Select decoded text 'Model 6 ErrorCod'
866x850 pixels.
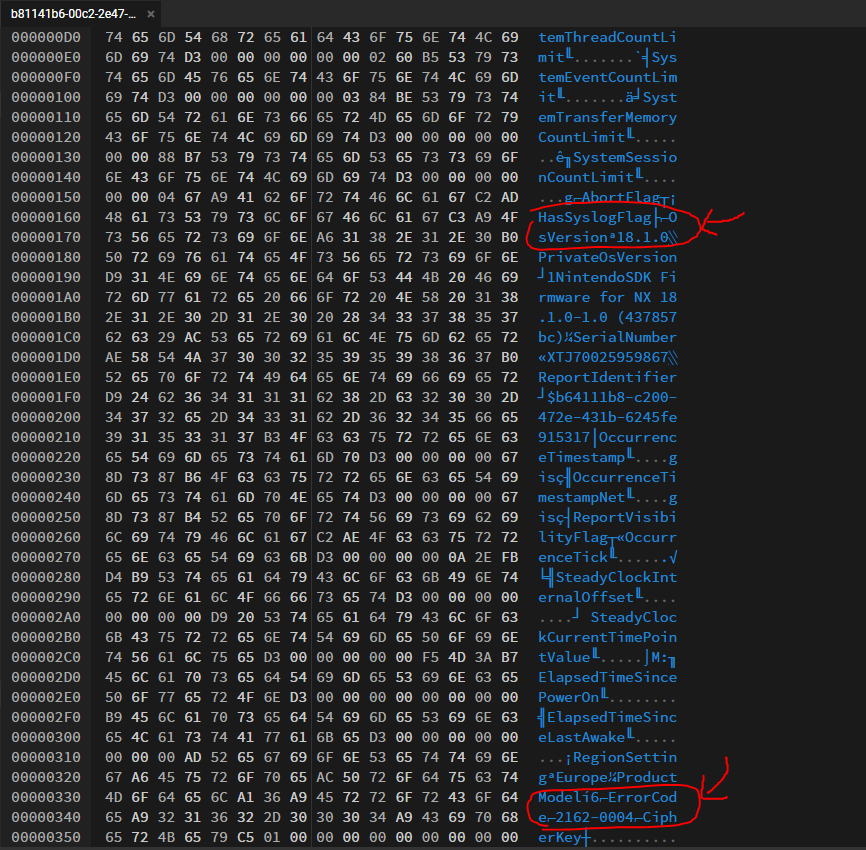point(608,797)
